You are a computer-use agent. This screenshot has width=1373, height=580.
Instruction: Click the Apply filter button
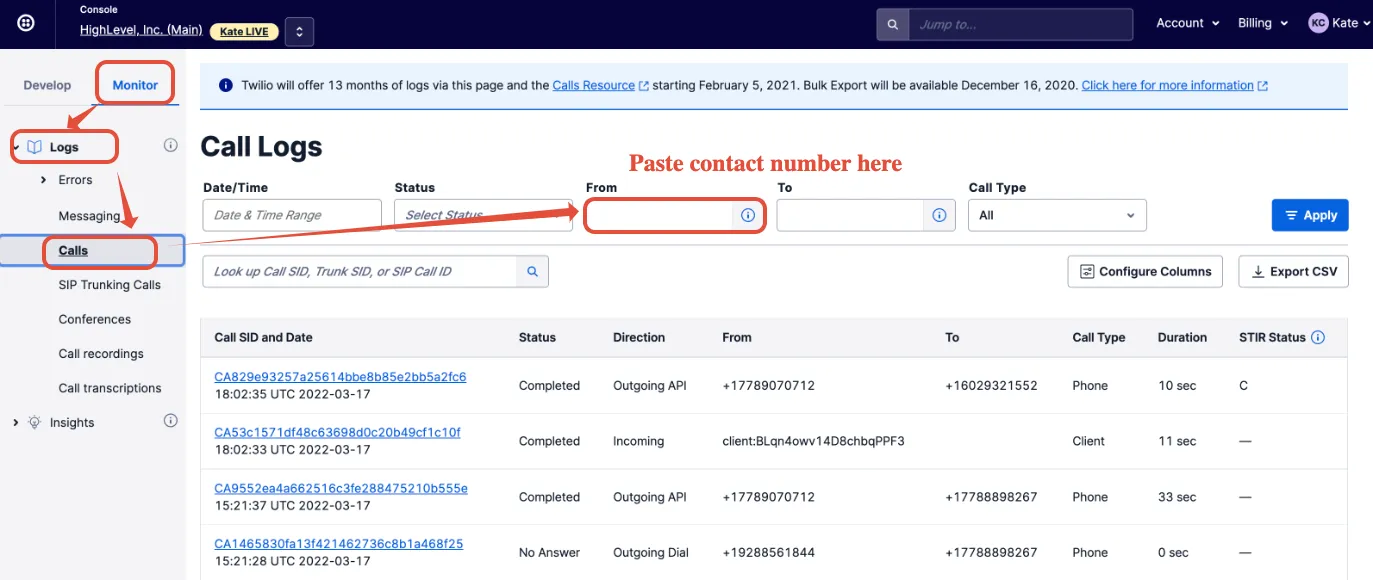tap(1310, 215)
